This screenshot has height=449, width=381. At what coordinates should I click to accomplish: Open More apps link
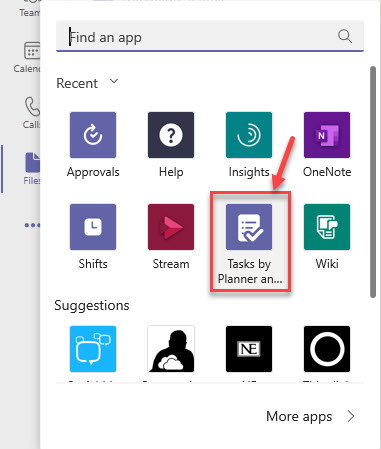click(299, 416)
